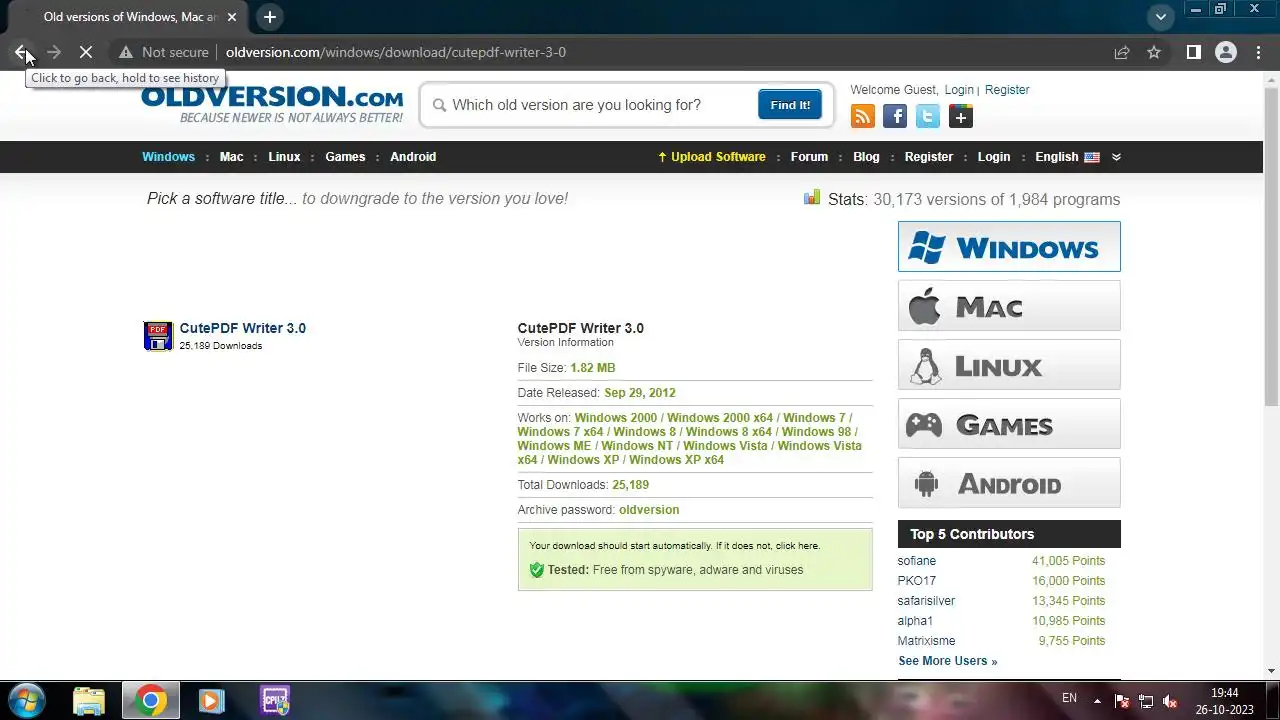Click the Login link near Welcome Guest
The image size is (1280, 720).
pyautogui.click(x=959, y=90)
